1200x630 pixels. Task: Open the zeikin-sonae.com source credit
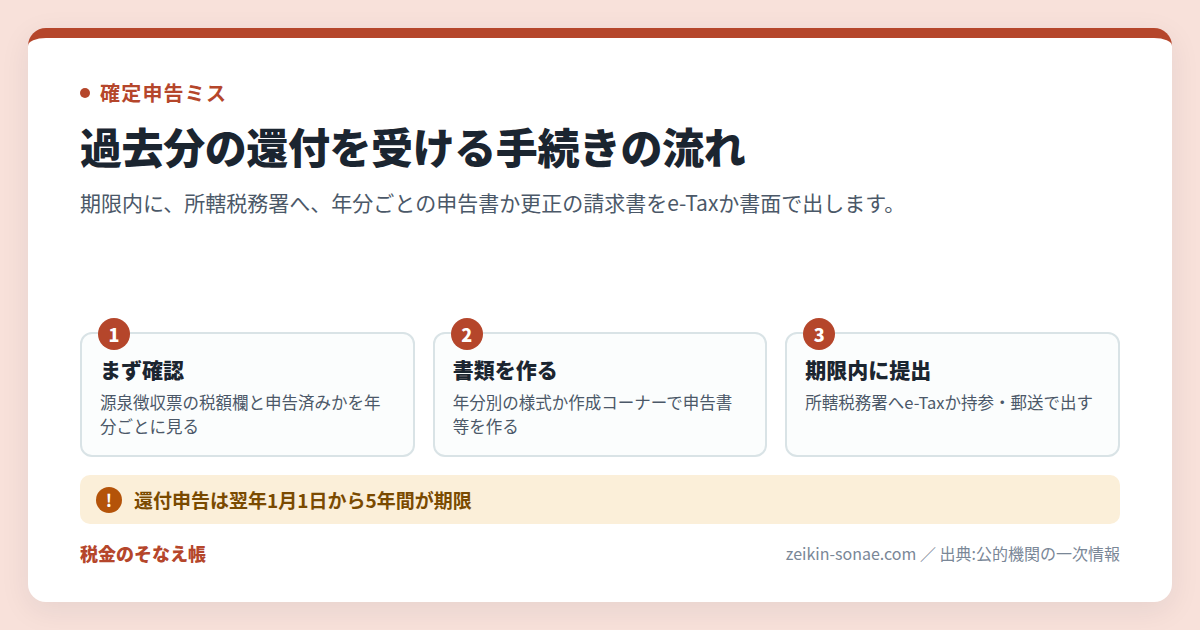coord(952,555)
